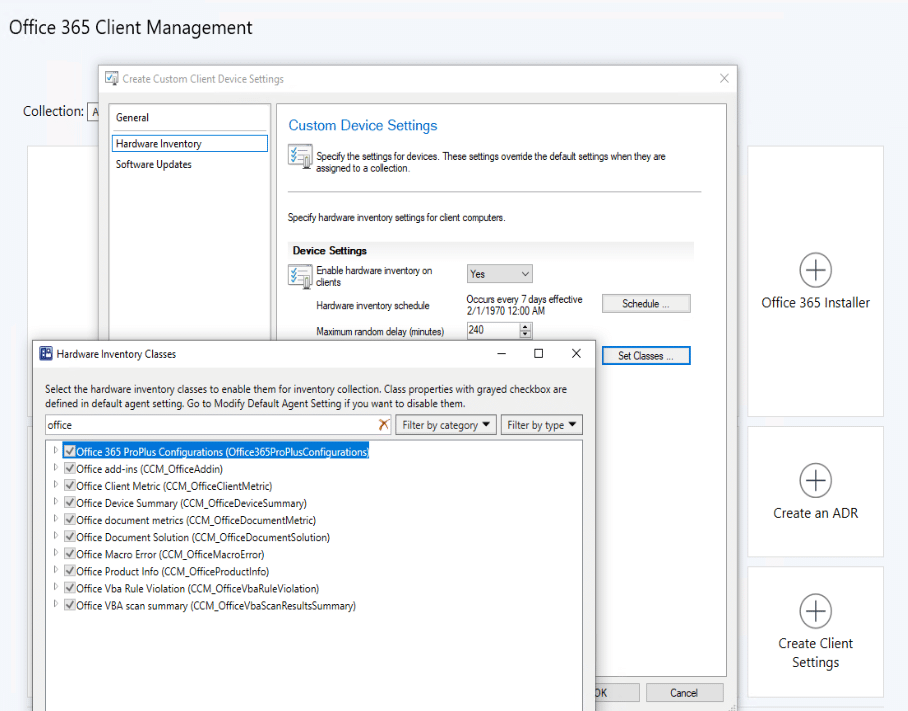Click the X to clear the office search text
Viewport: 908px width, 711px height.
(x=383, y=424)
